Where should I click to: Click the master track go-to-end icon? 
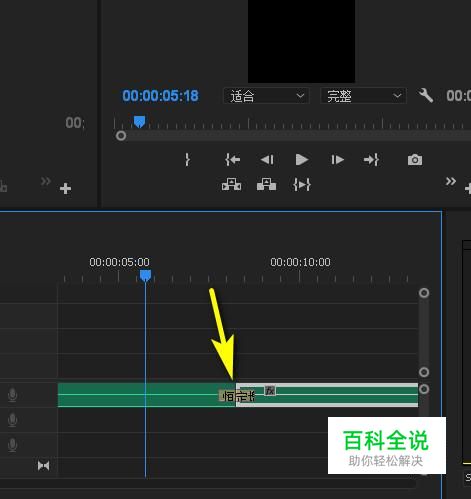43,465
